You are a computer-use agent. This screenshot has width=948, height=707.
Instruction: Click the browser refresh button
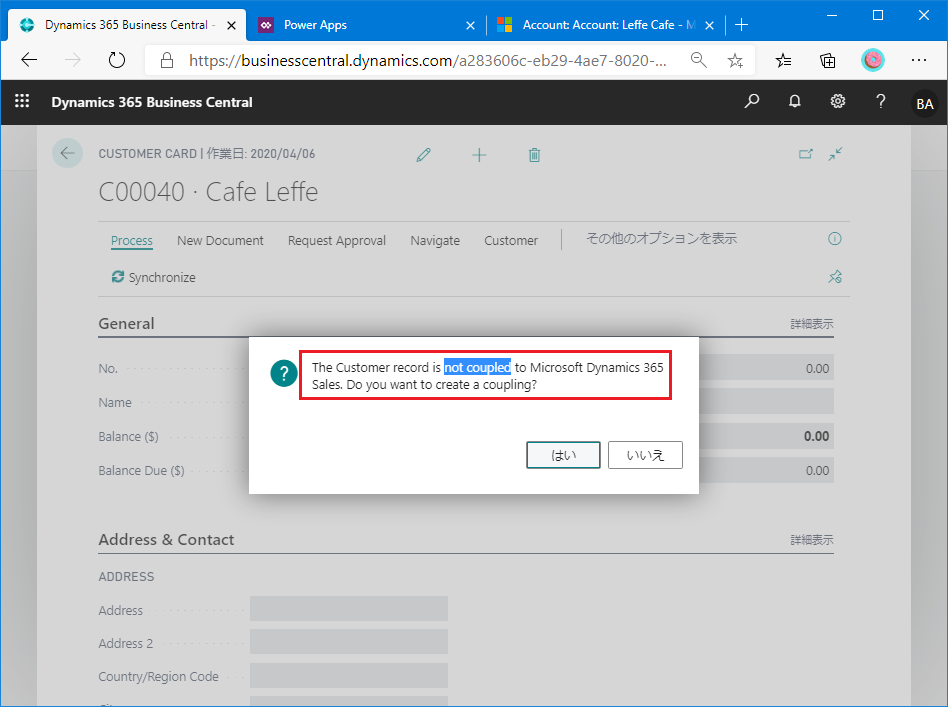(117, 60)
